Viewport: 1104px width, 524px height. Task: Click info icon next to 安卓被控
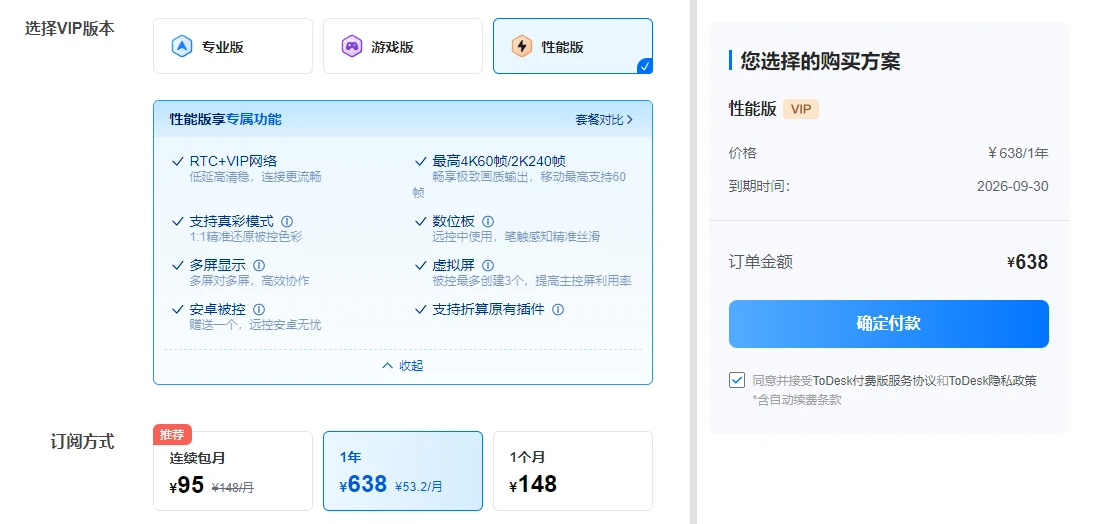(259, 309)
